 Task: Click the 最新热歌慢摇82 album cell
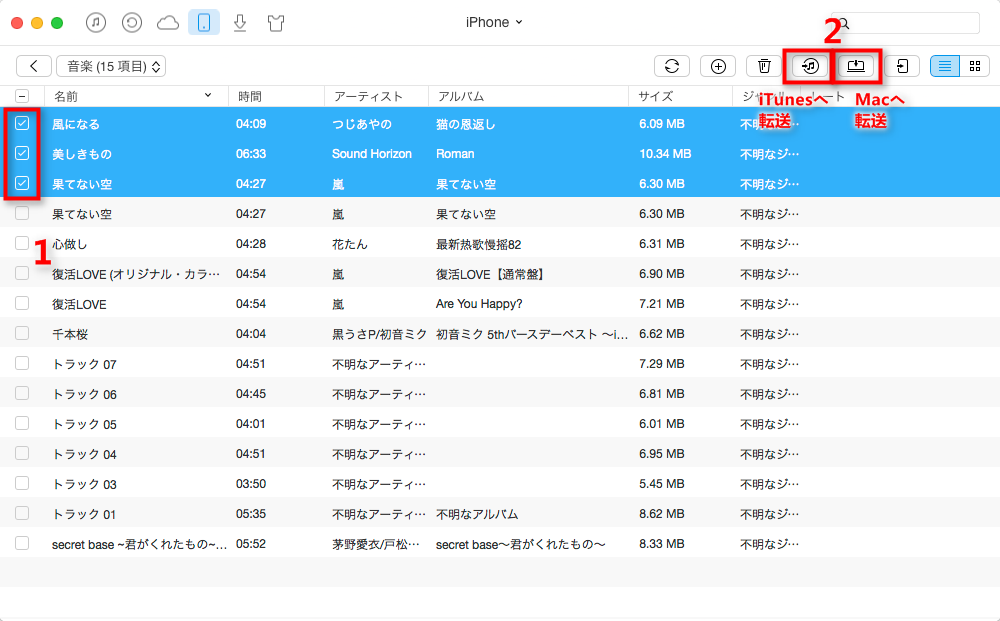[478, 244]
